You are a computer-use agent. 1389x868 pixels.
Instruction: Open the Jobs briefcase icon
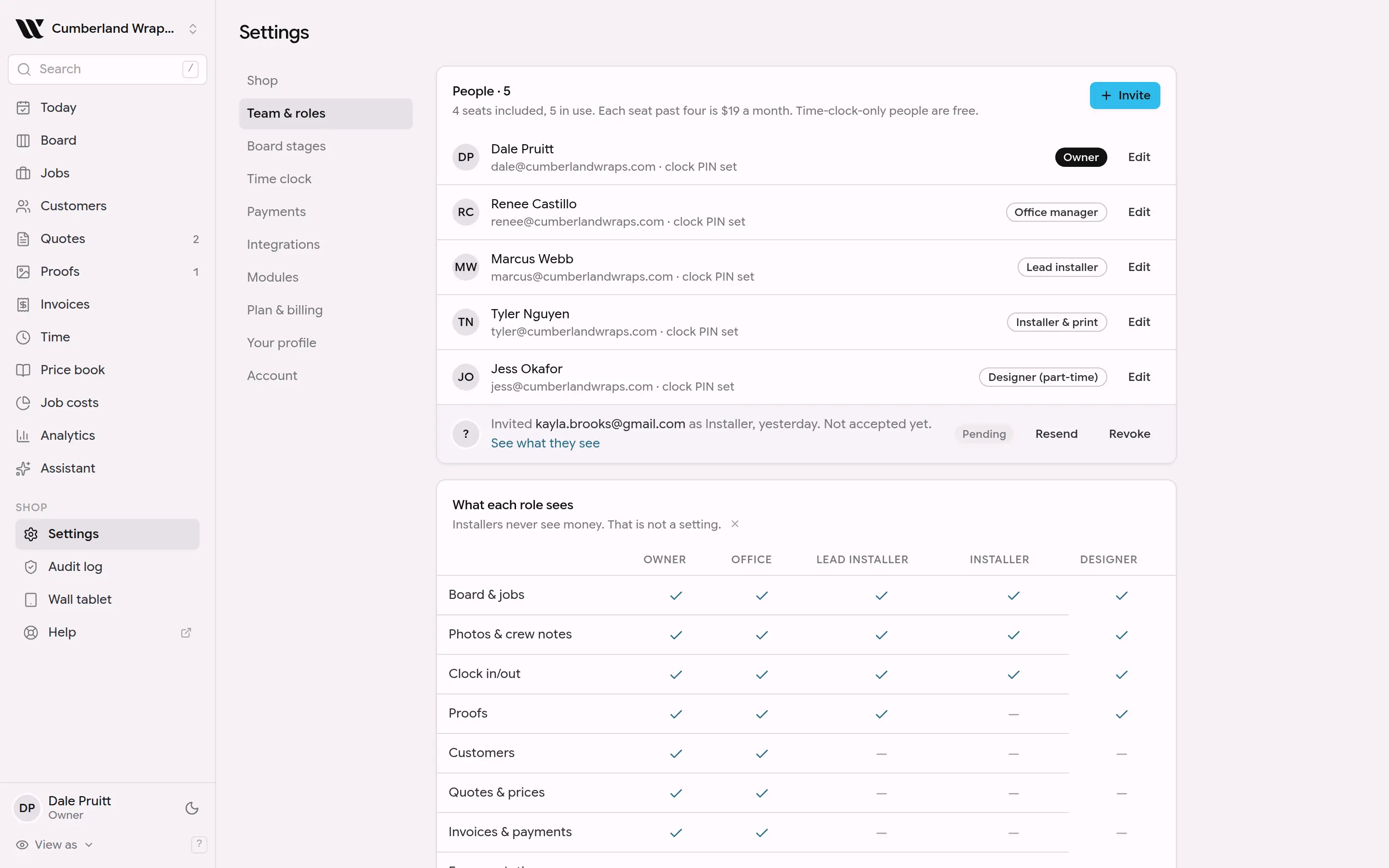(x=23, y=173)
